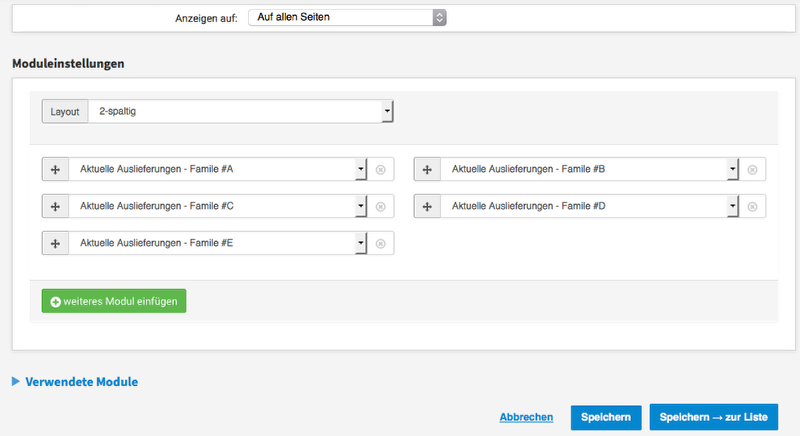800x436 pixels.
Task: Click the Moduleinstellungen heading
Action: point(68,64)
